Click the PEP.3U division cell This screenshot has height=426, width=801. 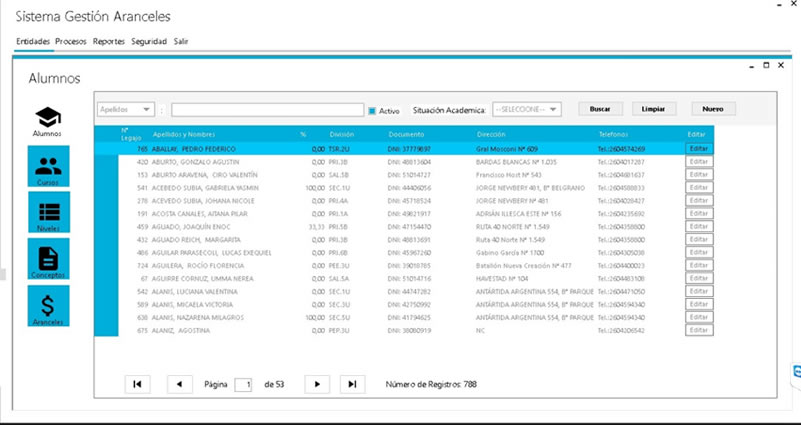[x=339, y=331]
